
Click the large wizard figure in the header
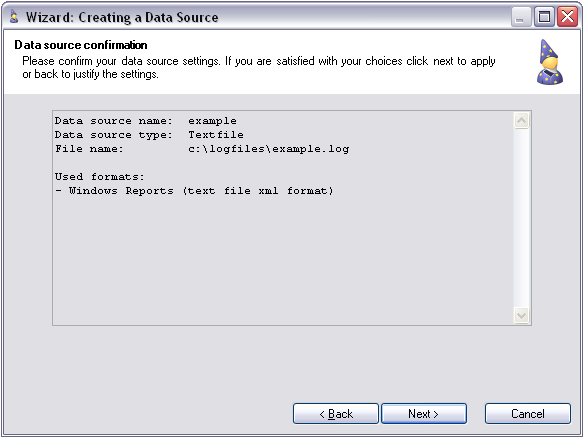[550, 62]
